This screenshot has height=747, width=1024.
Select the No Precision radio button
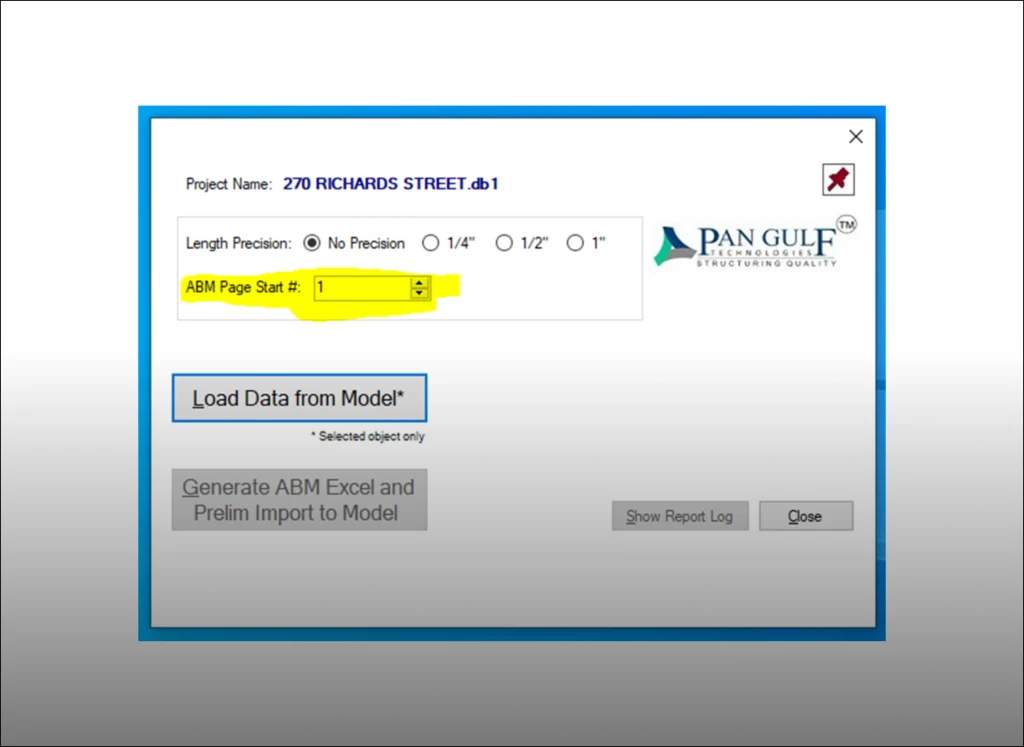tap(314, 242)
